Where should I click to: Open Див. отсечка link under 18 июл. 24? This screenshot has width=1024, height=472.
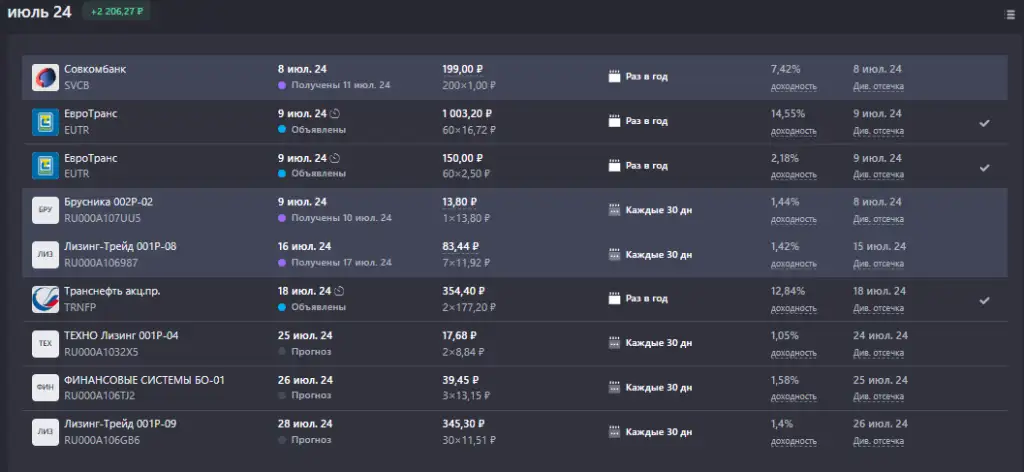(x=878, y=308)
